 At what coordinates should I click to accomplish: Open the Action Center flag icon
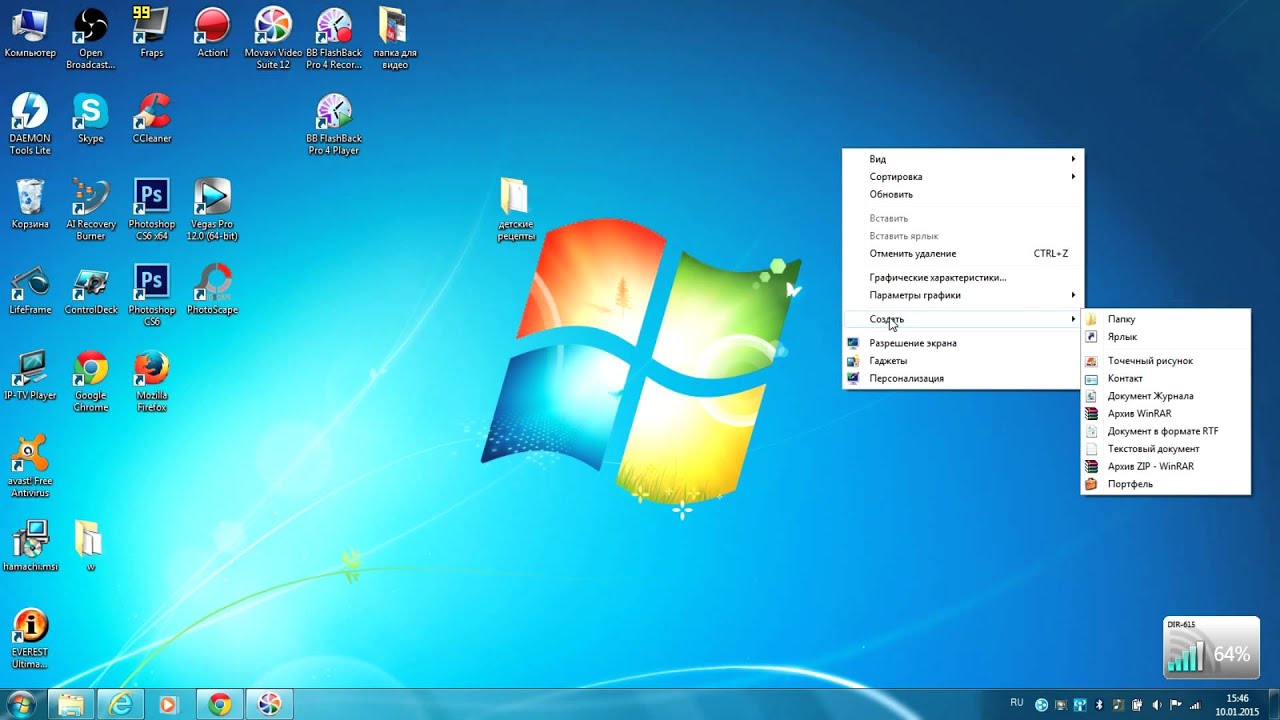1176,705
